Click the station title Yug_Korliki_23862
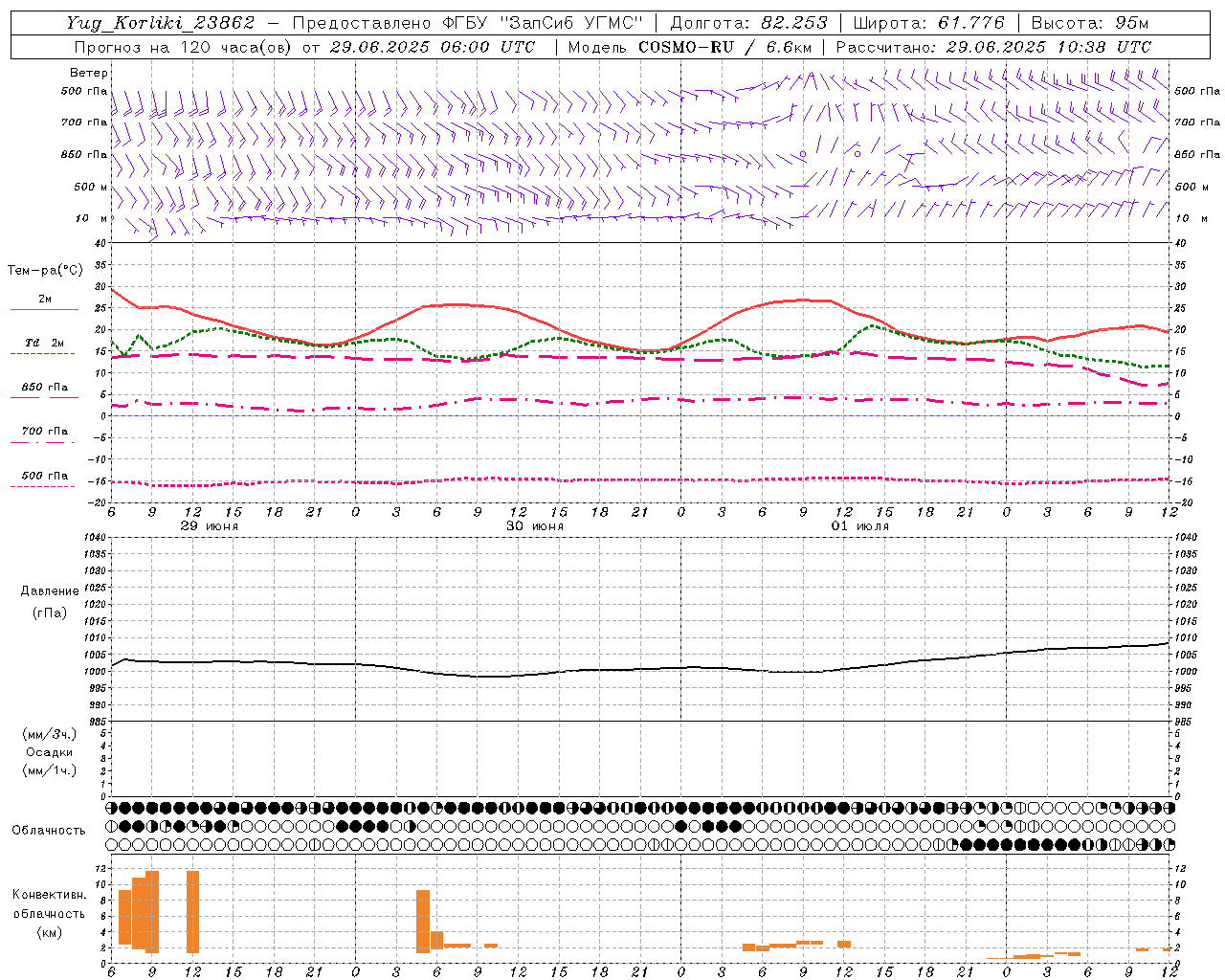 [161, 23]
